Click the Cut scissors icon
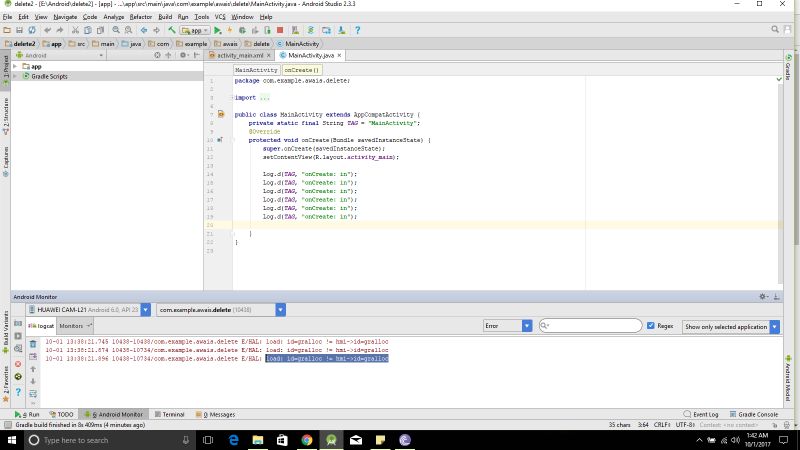The width and height of the screenshot is (800, 450). [75, 30]
